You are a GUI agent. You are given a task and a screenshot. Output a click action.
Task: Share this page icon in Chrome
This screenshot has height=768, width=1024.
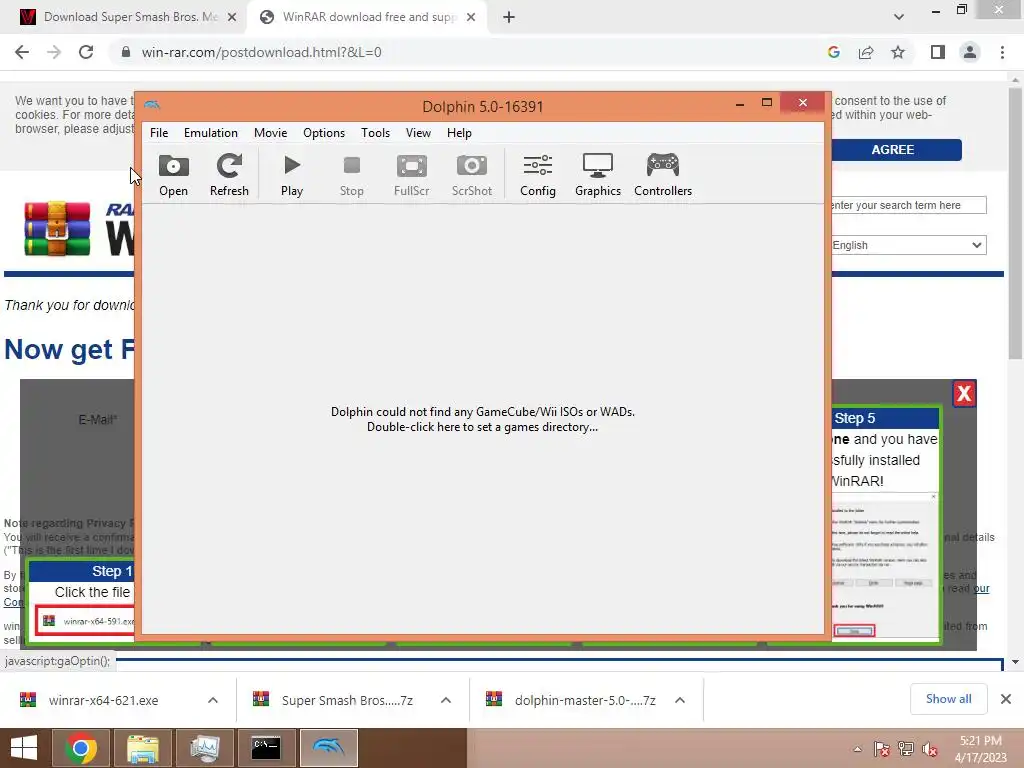point(866,52)
